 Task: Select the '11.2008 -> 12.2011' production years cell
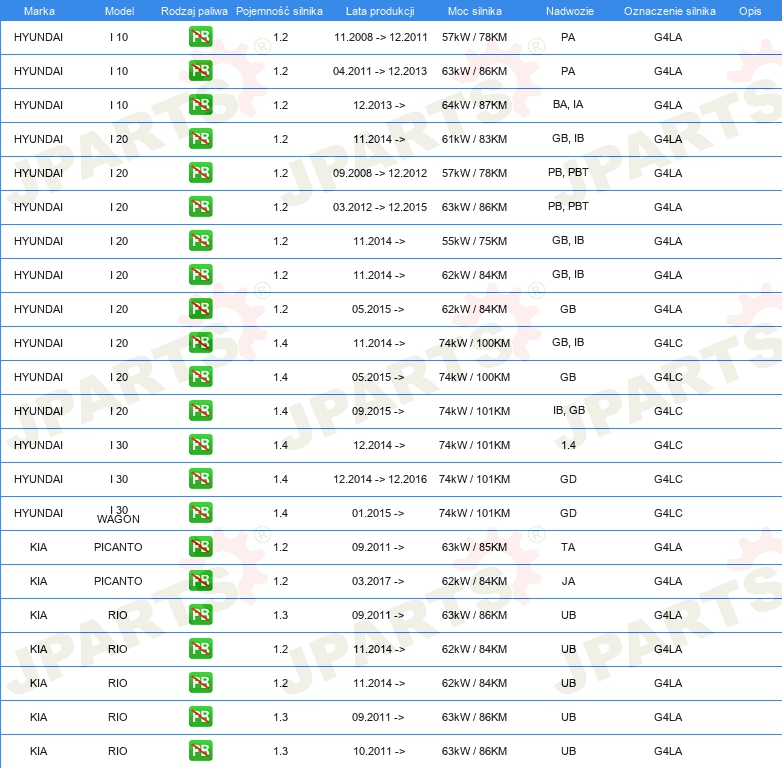point(381,37)
